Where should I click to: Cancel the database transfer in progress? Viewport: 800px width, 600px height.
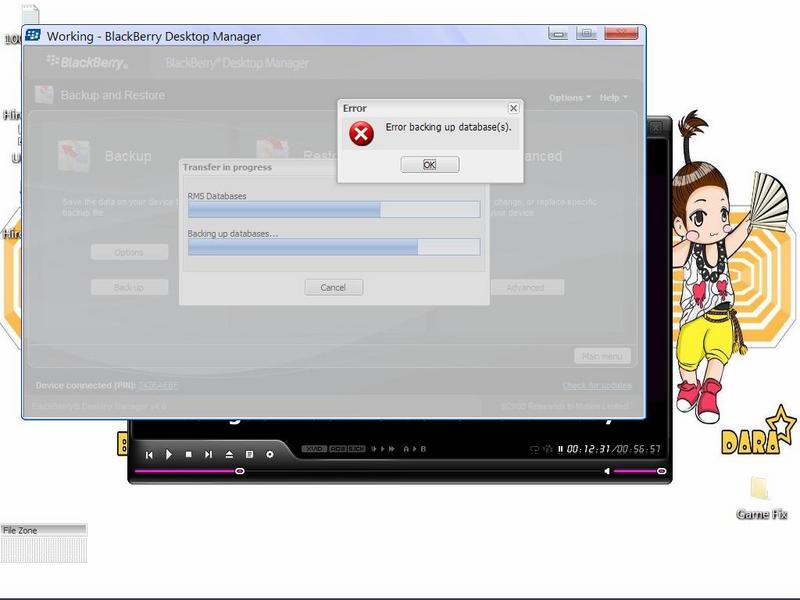[333, 287]
